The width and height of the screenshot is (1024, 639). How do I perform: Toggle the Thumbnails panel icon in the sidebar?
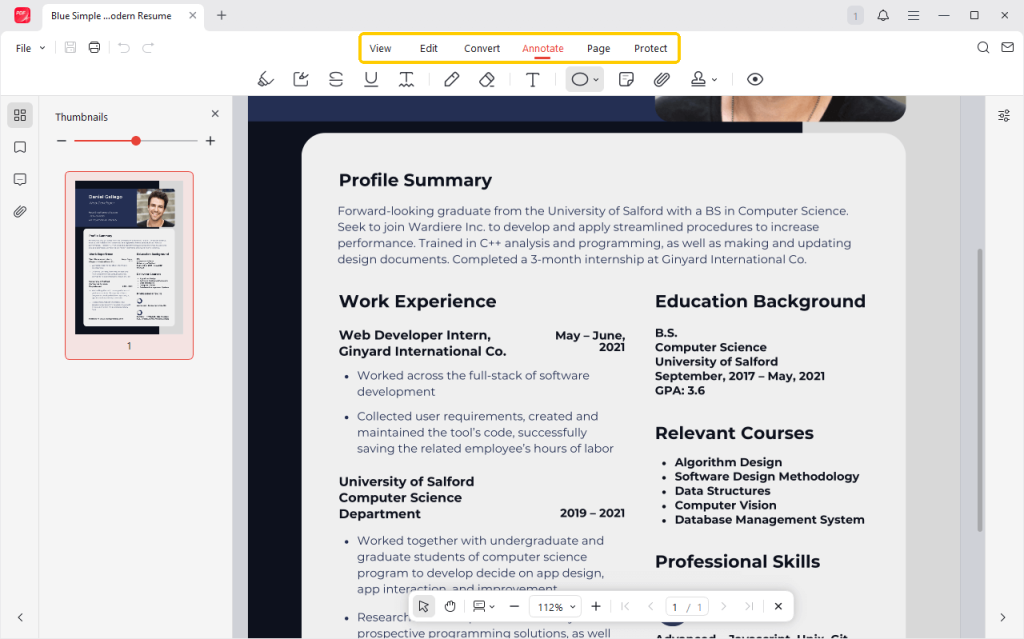(19, 114)
